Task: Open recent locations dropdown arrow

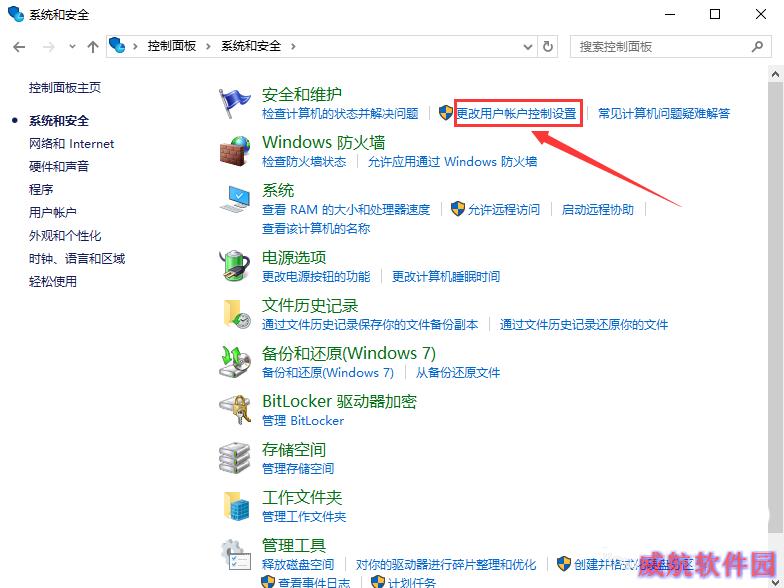Action: pos(72,46)
